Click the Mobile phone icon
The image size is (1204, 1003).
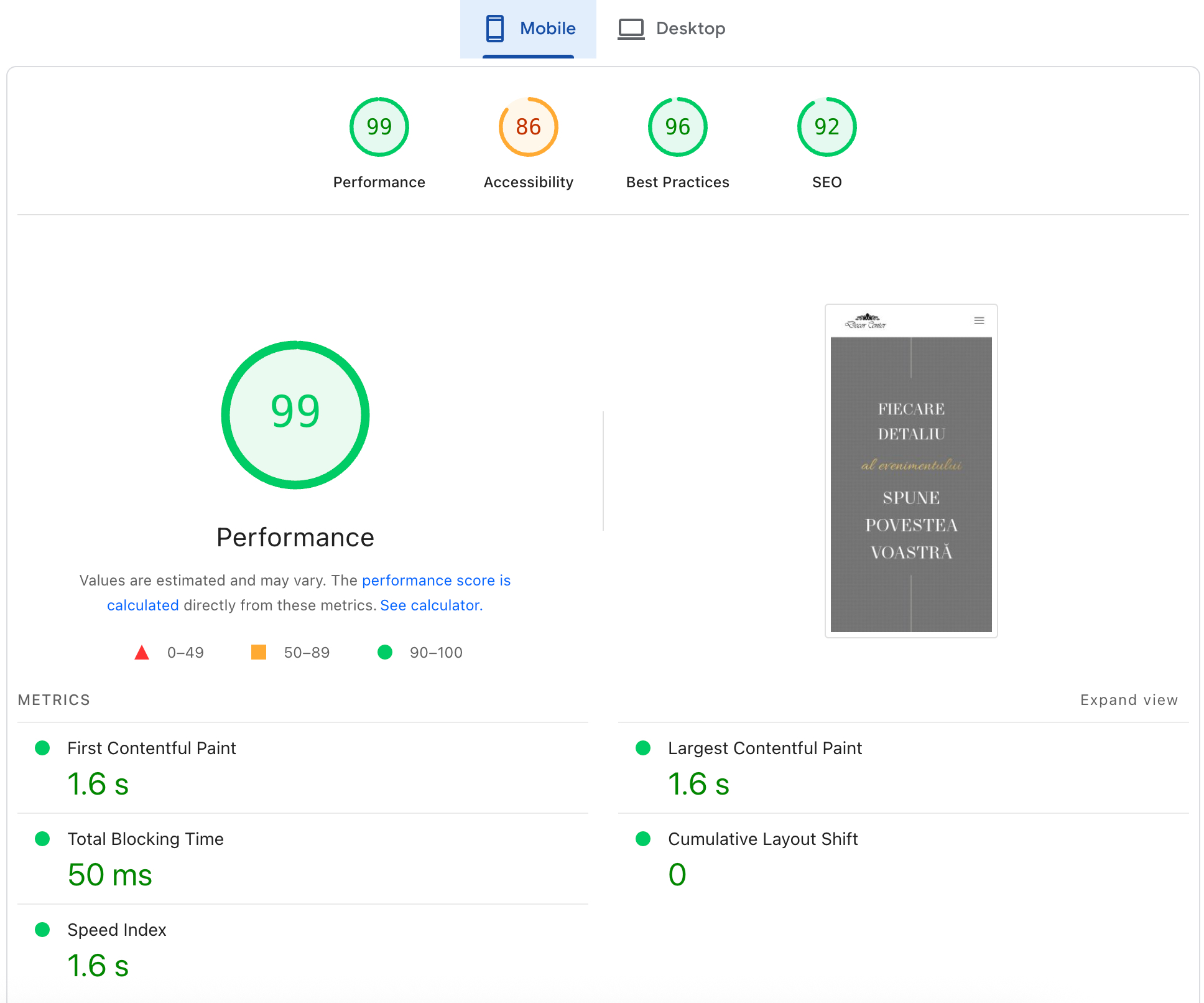tap(495, 29)
